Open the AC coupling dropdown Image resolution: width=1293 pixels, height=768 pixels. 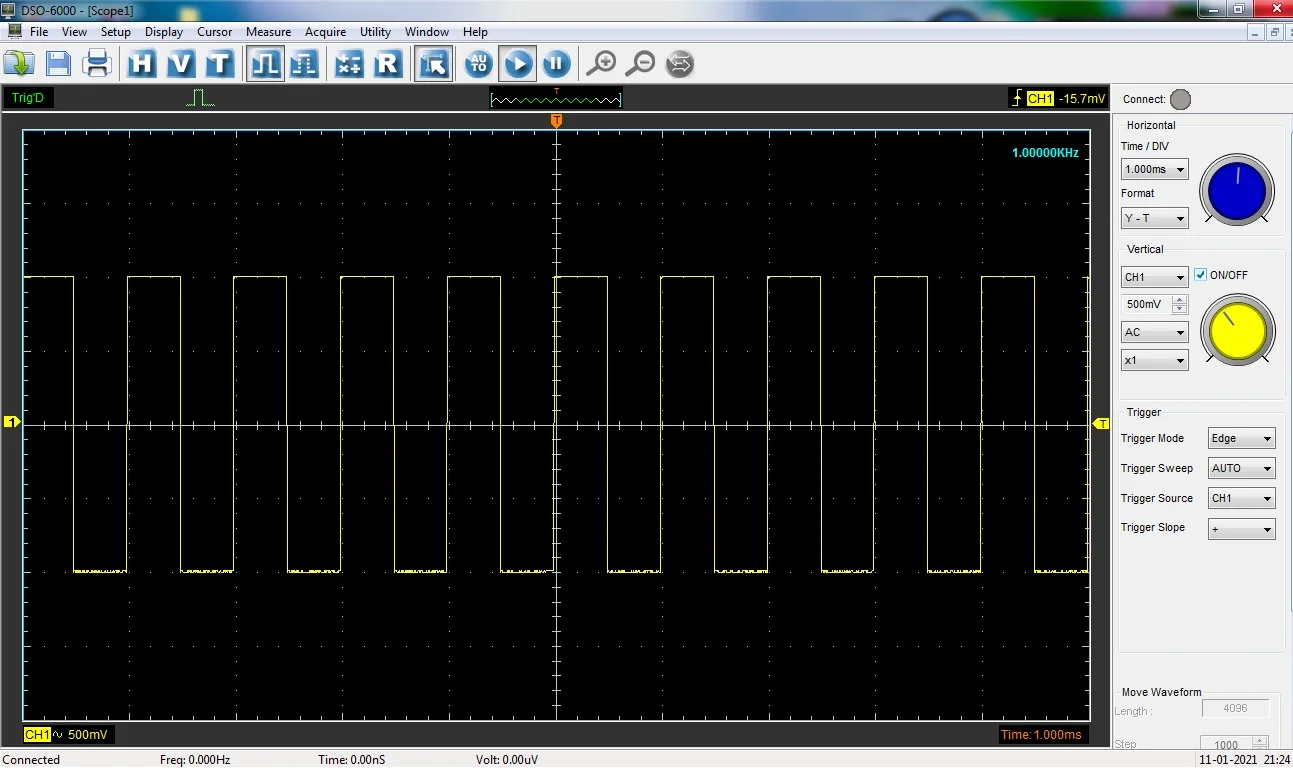coord(1154,332)
